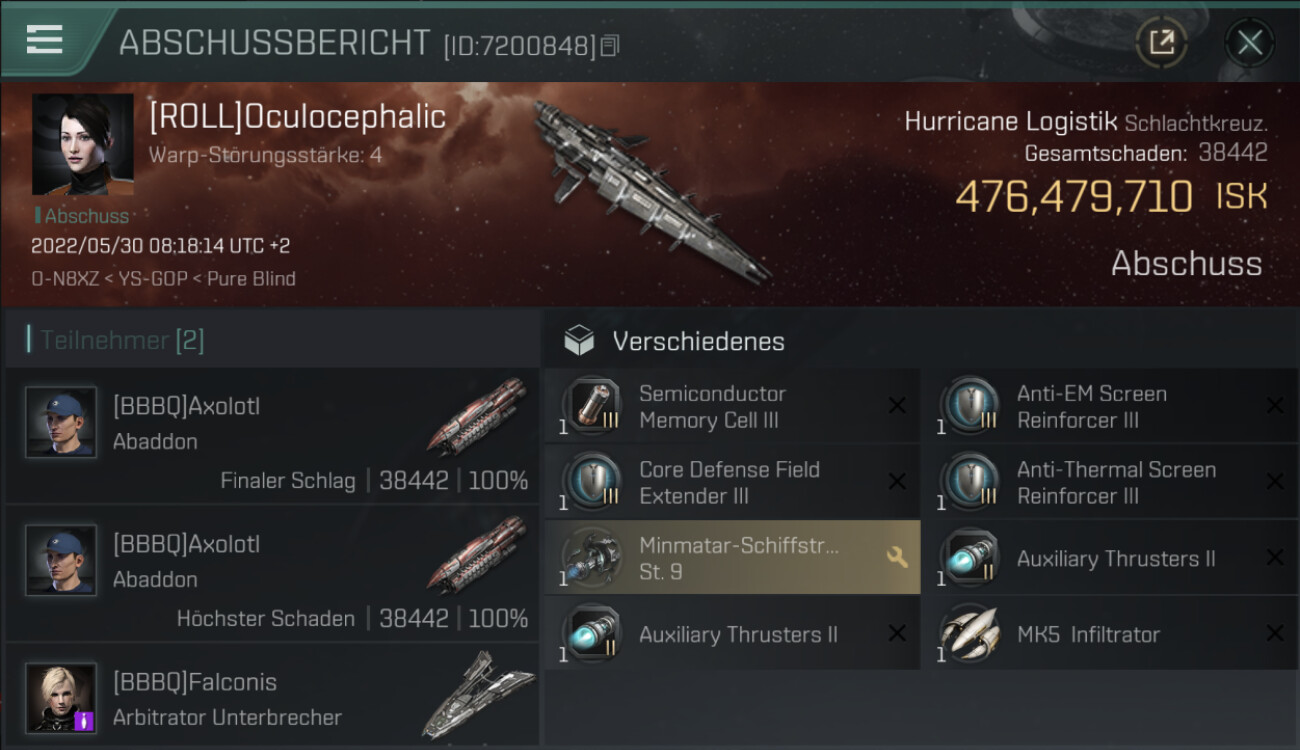The image size is (1300, 750).
Task: Click the MK5 Infiltrator drone icon
Action: pos(969,634)
